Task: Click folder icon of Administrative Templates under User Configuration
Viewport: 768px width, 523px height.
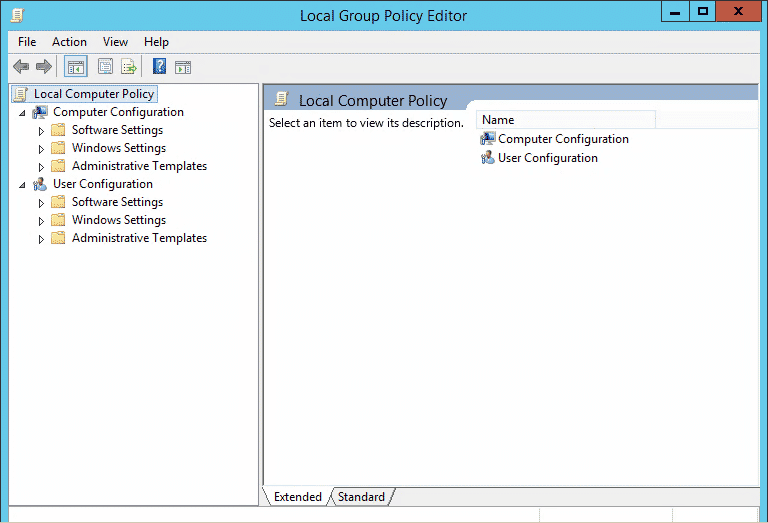Action: (58, 238)
